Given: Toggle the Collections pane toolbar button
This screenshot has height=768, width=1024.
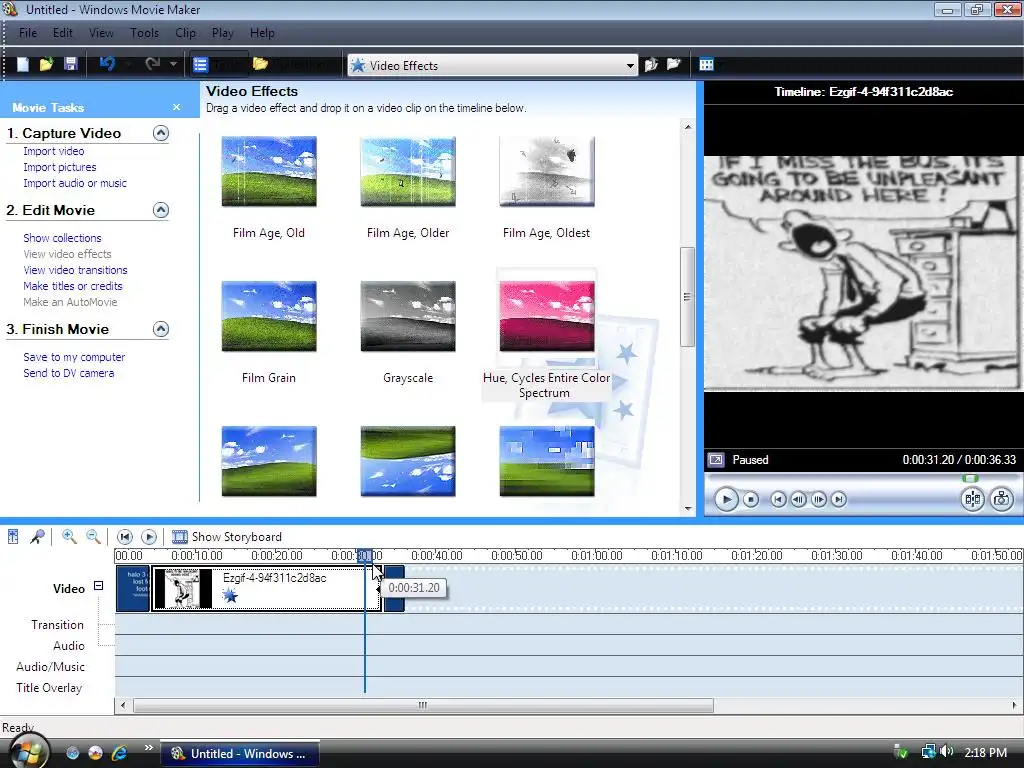Looking at the screenshot, I should tap(292, 65).
